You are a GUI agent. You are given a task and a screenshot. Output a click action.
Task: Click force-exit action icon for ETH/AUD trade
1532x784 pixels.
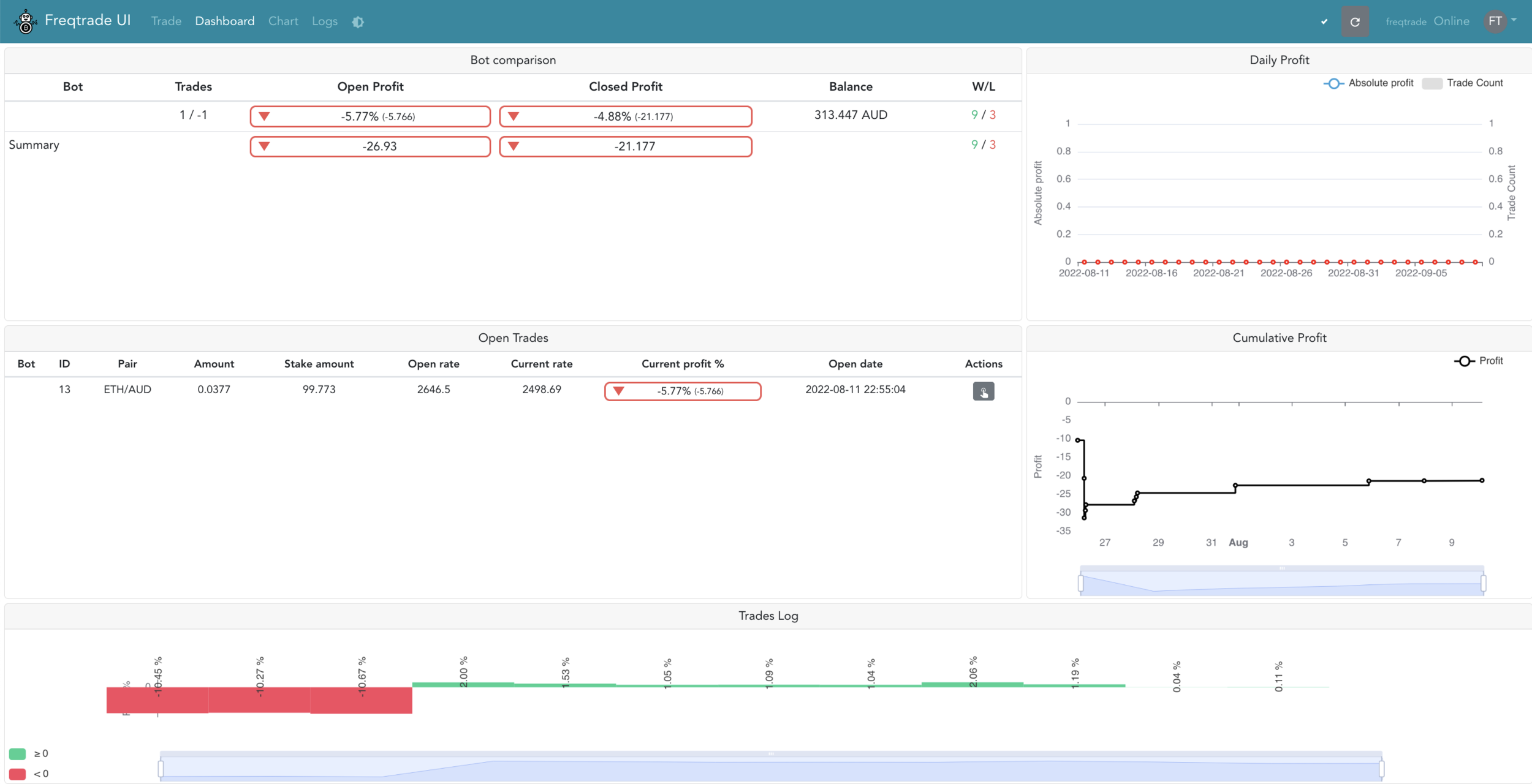pyautogui.click(x=983, y=391)
